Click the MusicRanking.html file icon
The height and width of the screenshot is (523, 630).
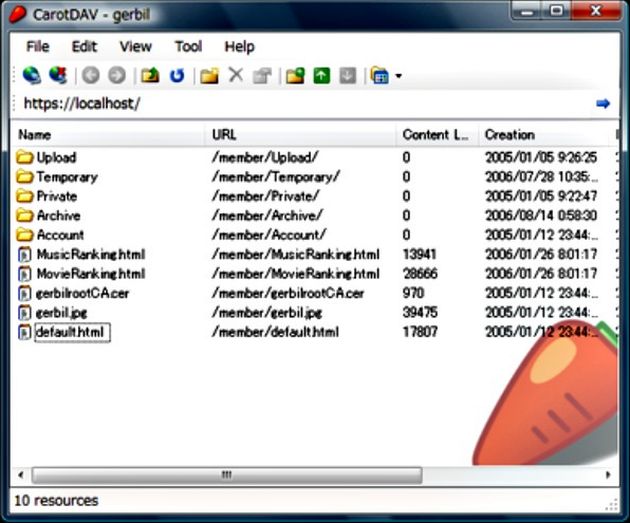pyautogui.click(x=25, y=254)
